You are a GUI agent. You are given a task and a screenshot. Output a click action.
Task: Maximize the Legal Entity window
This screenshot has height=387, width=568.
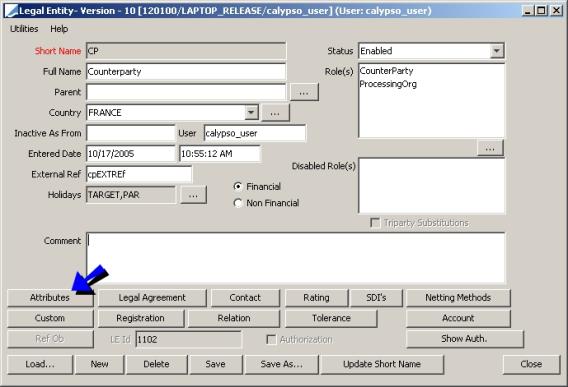(x=541, y=11)
